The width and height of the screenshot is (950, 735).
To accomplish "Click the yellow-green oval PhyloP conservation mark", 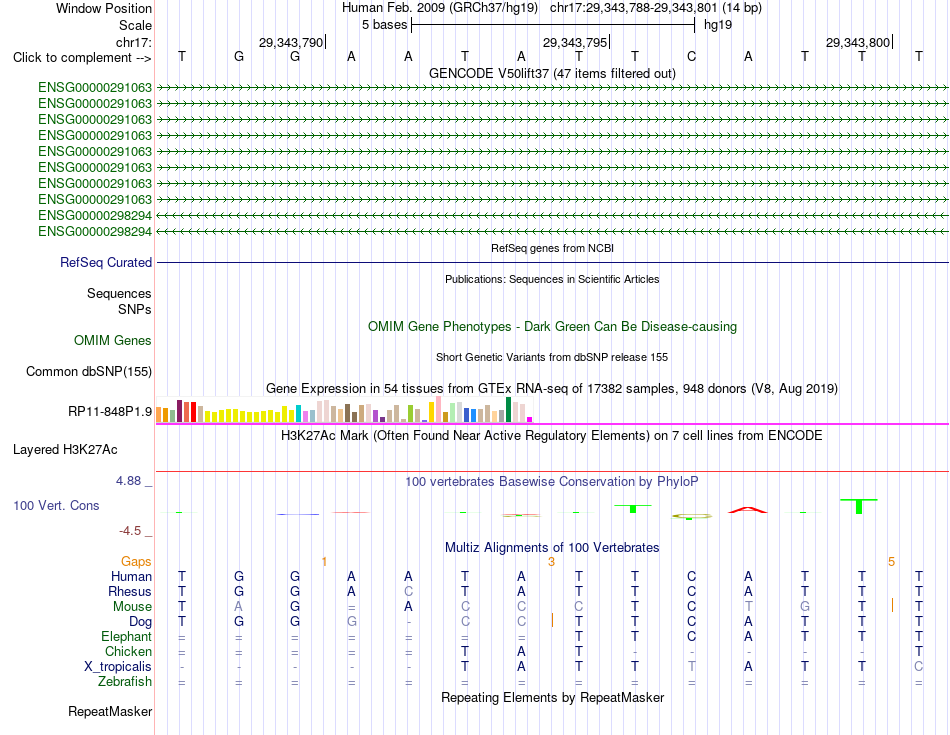I will click(691, 516).
